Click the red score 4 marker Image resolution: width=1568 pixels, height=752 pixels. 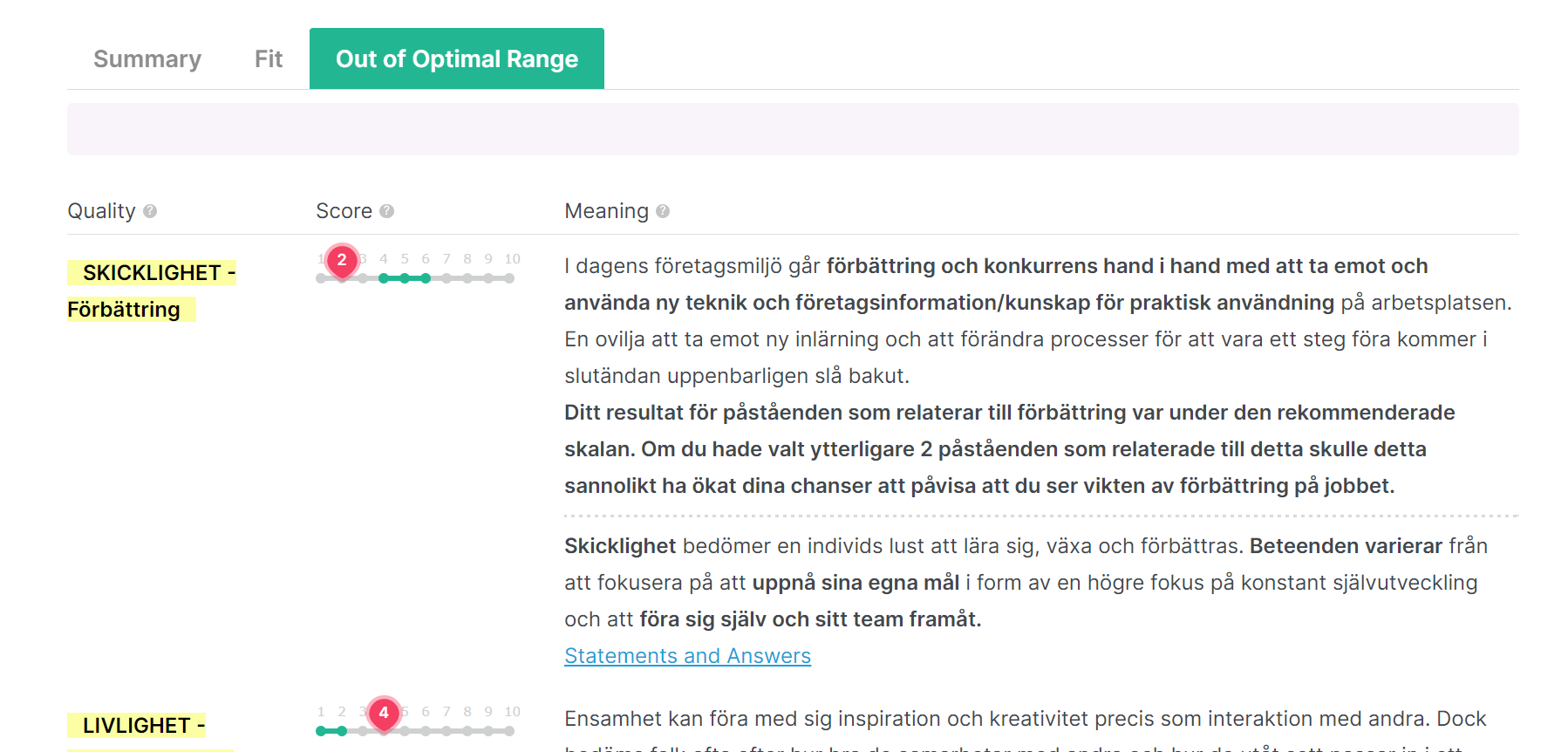(x=384, y=713)
